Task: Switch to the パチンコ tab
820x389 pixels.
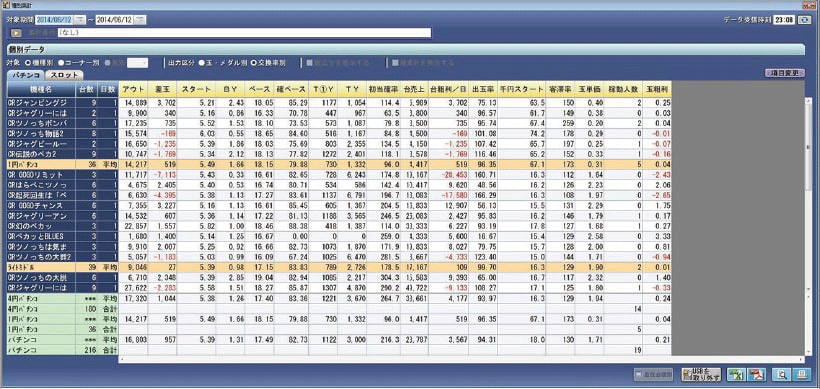Action: pyautogui.click(x=26, y=75)
